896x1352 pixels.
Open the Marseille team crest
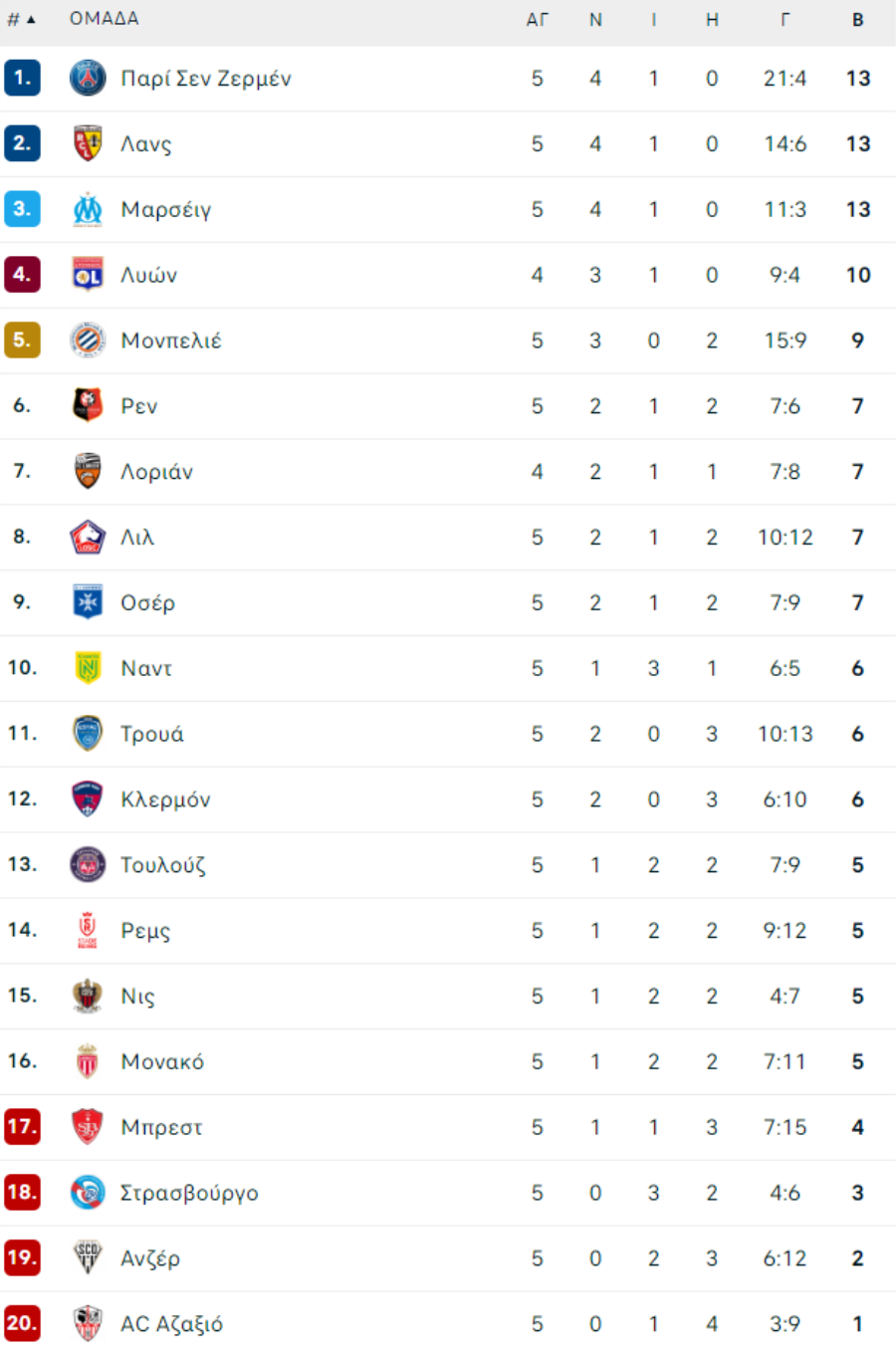click(88, 209)
